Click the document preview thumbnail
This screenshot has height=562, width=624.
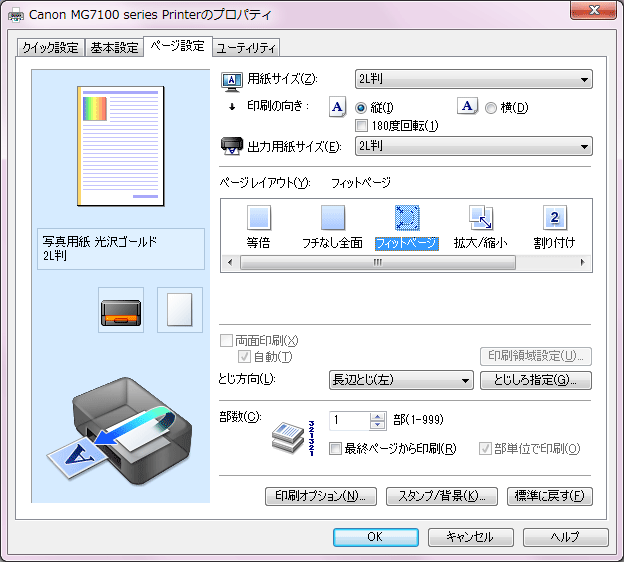pos(121,146)
